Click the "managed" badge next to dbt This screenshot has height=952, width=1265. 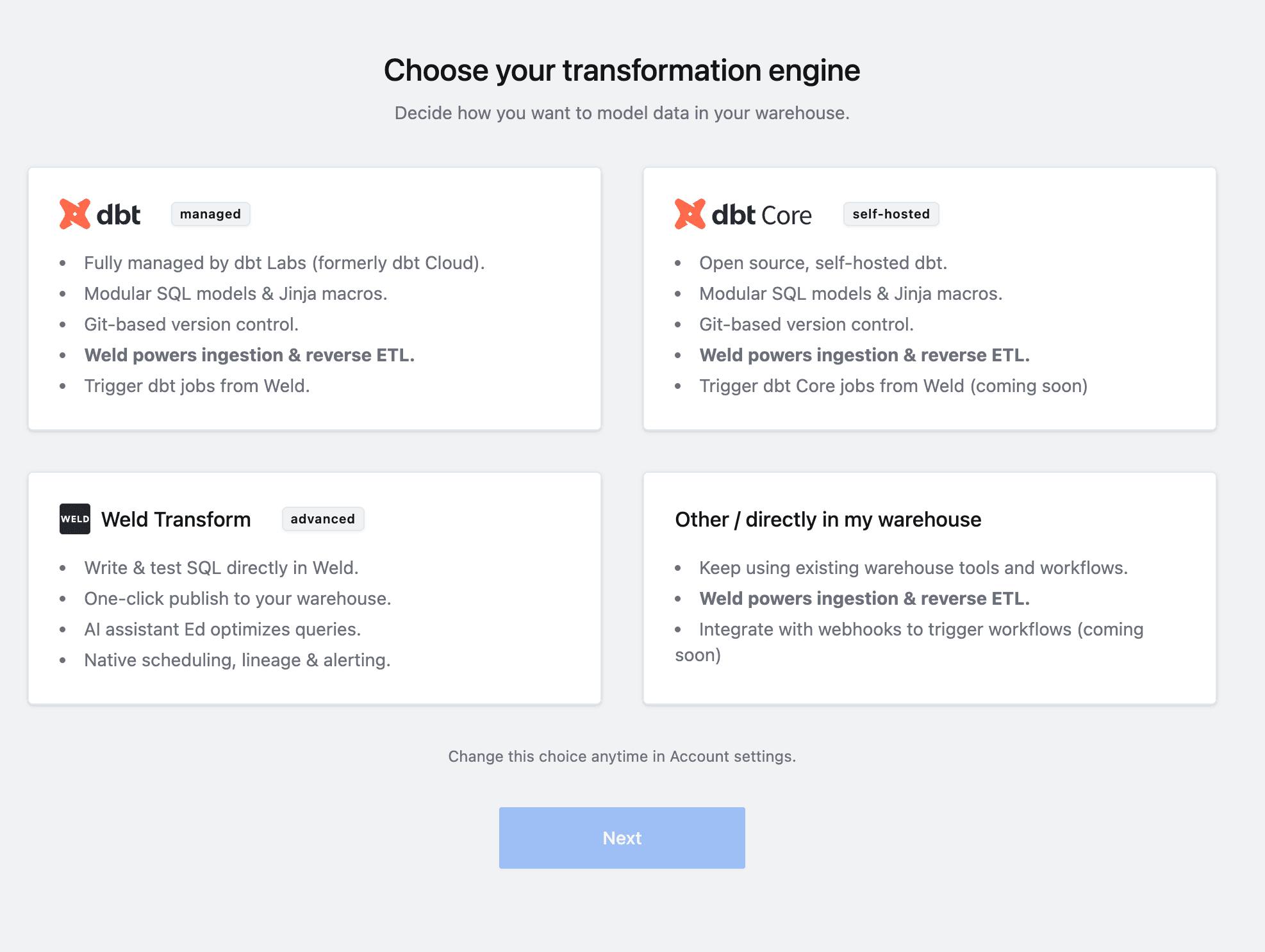[x=210, y=214]
